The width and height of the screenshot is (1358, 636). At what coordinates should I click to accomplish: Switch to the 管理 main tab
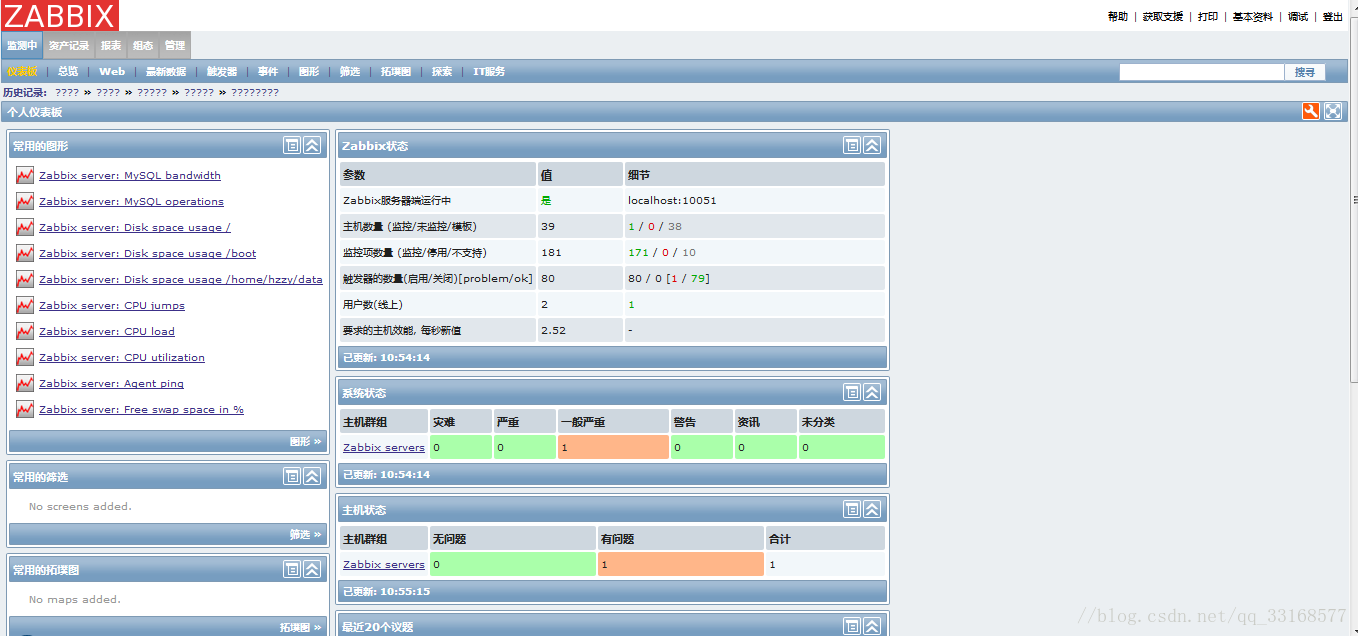point(175,45)
